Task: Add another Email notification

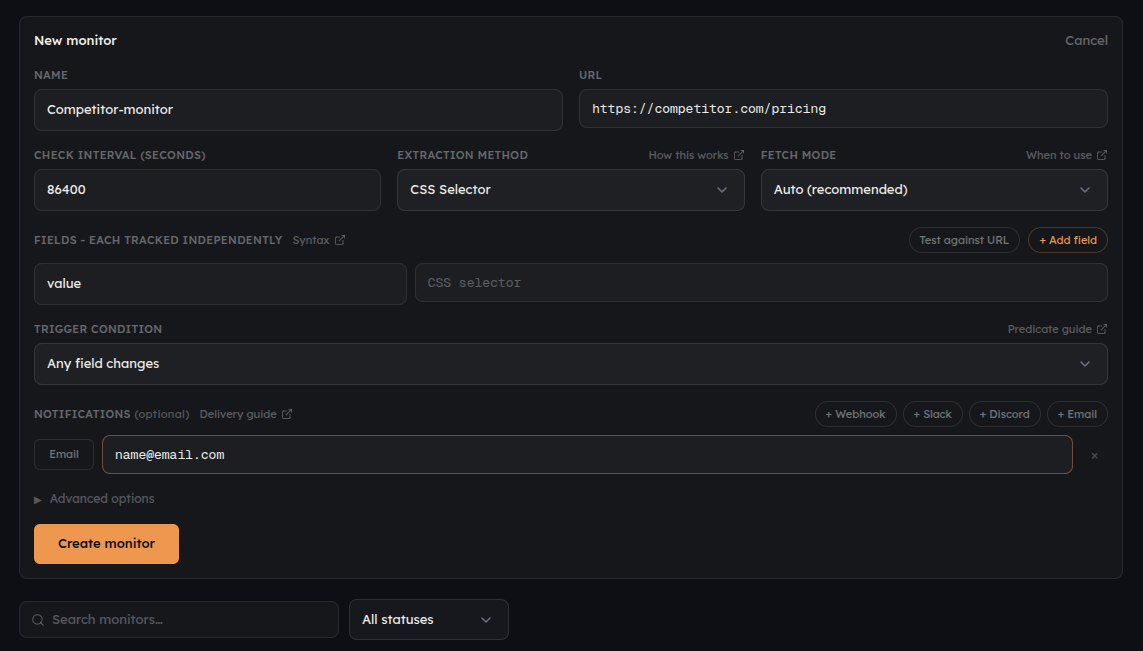Action: point(1077,414)
